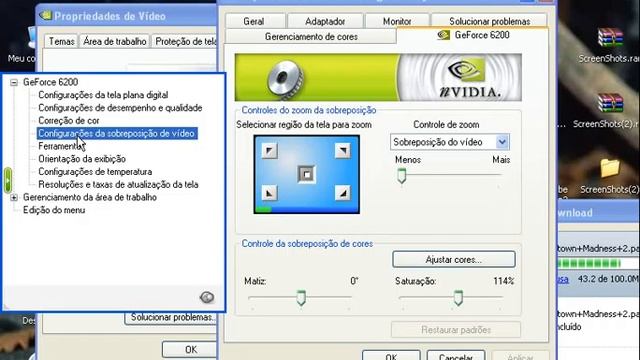Click the top-right zoom region arrow

pos(342,151)
